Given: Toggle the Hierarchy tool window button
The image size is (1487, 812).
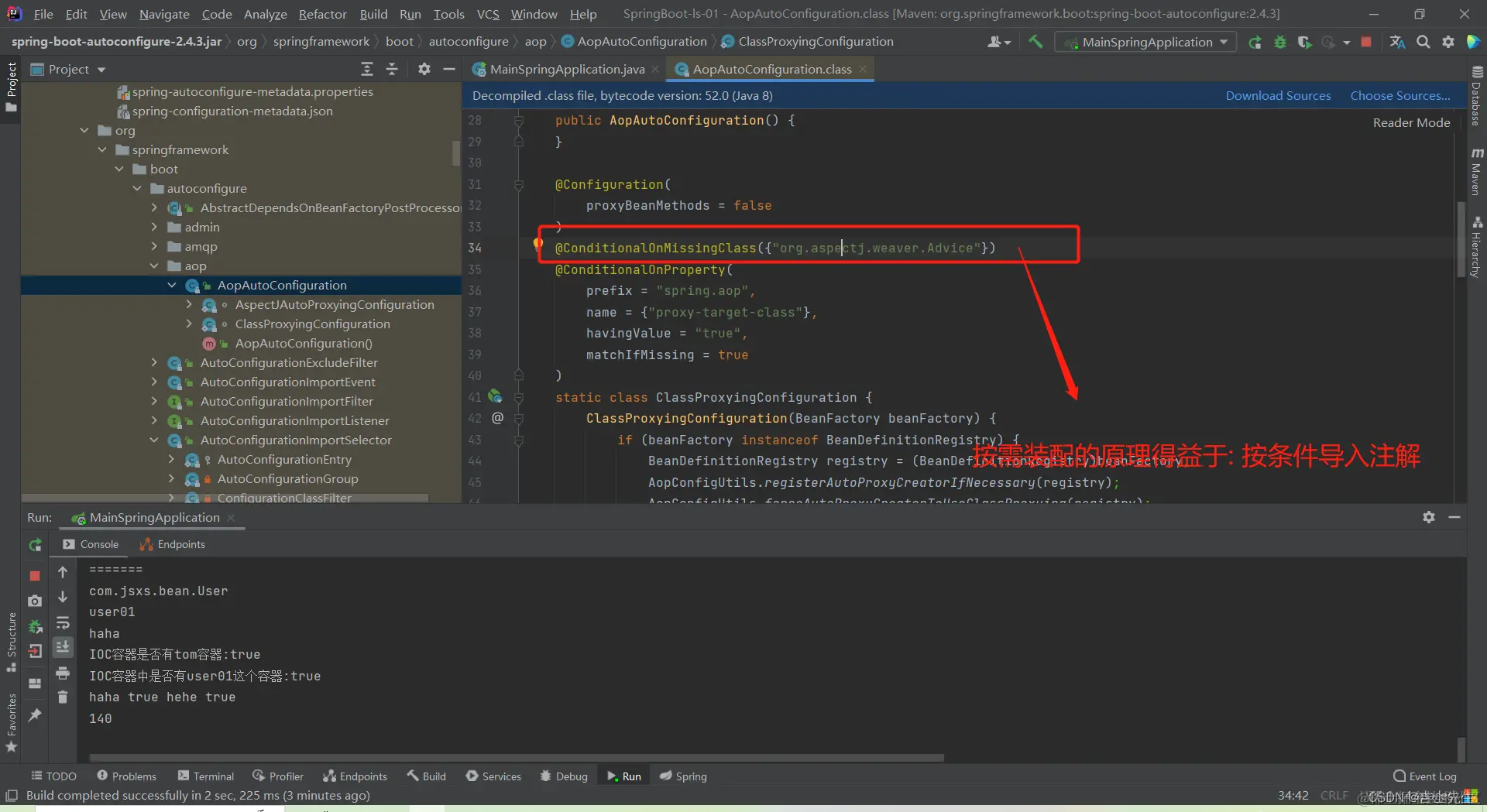Looking at the screenshot, I should coord(1477,247).
